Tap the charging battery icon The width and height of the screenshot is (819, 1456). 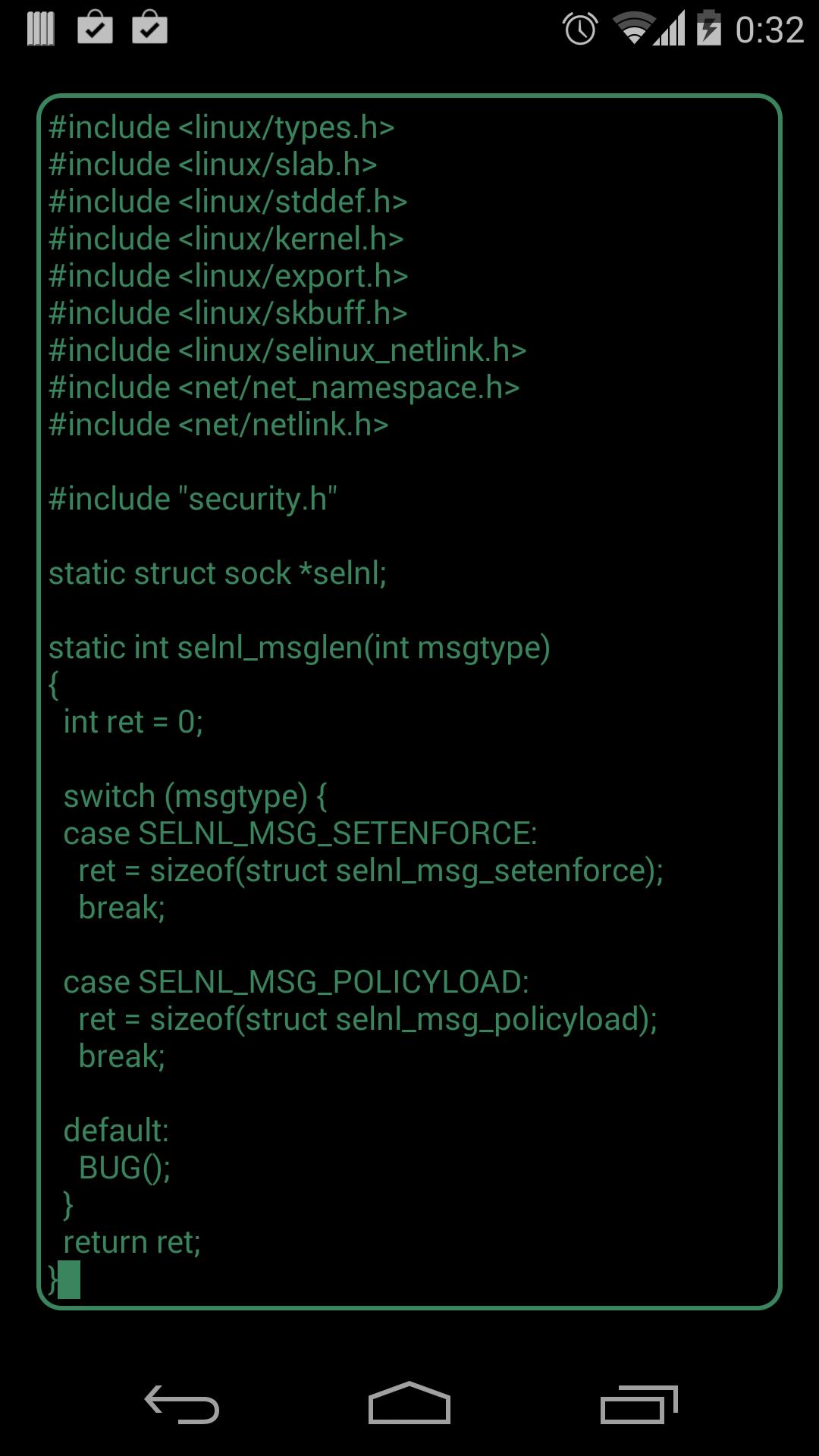(x=709, y=27)
